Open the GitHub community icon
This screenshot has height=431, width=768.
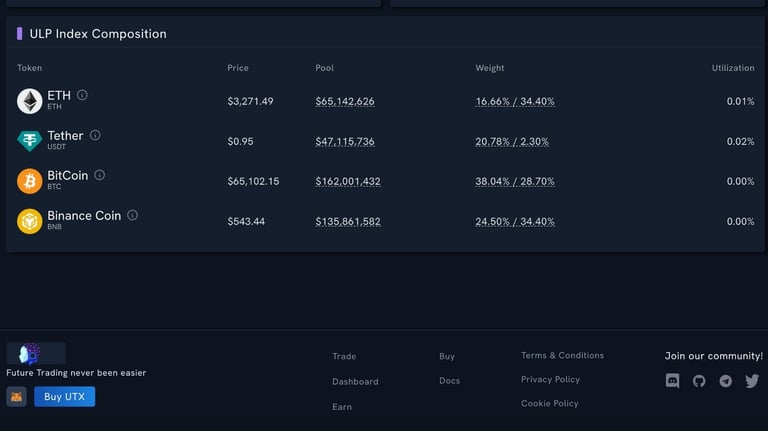click(x=699, y=381)
